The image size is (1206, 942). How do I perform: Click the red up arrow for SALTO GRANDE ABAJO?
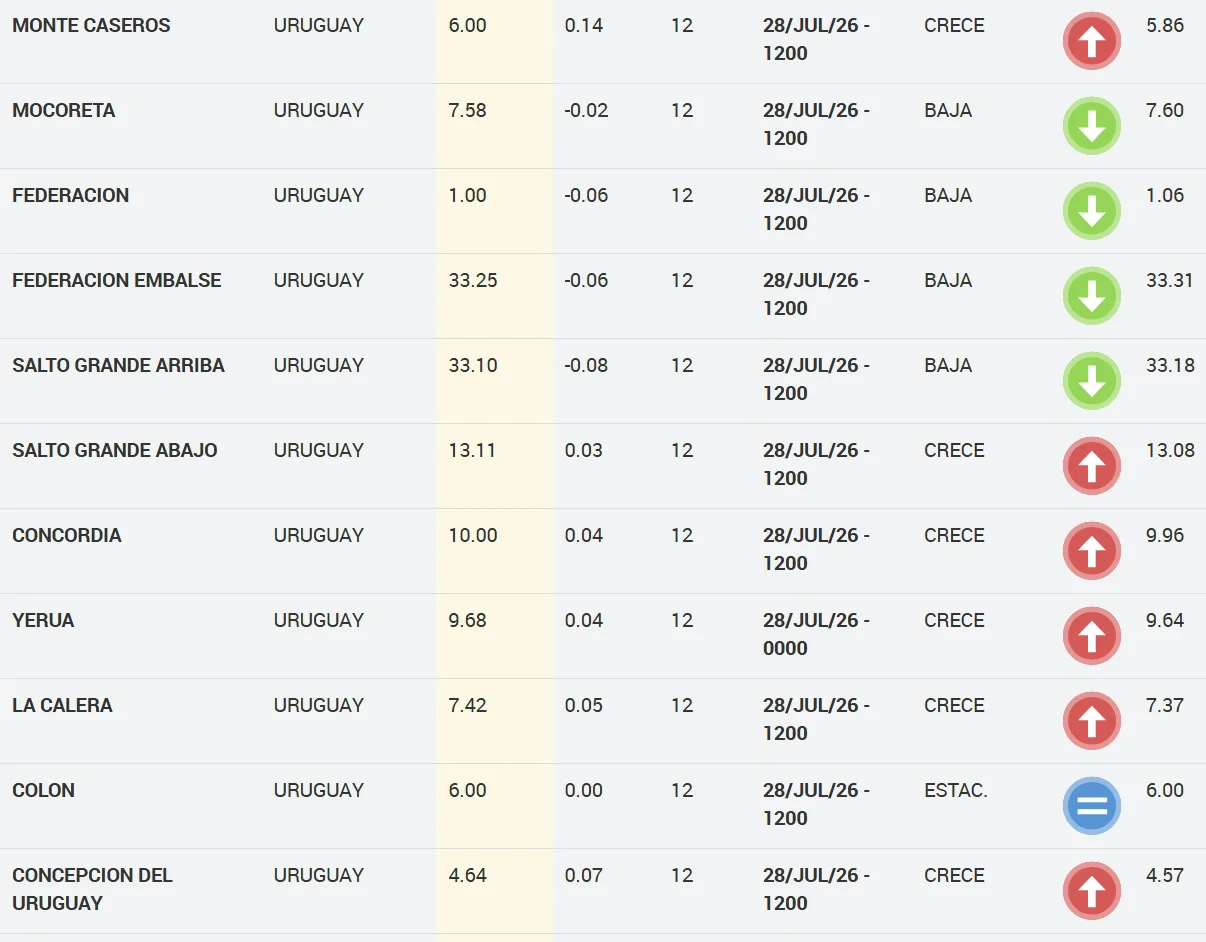coord(1091,466)
